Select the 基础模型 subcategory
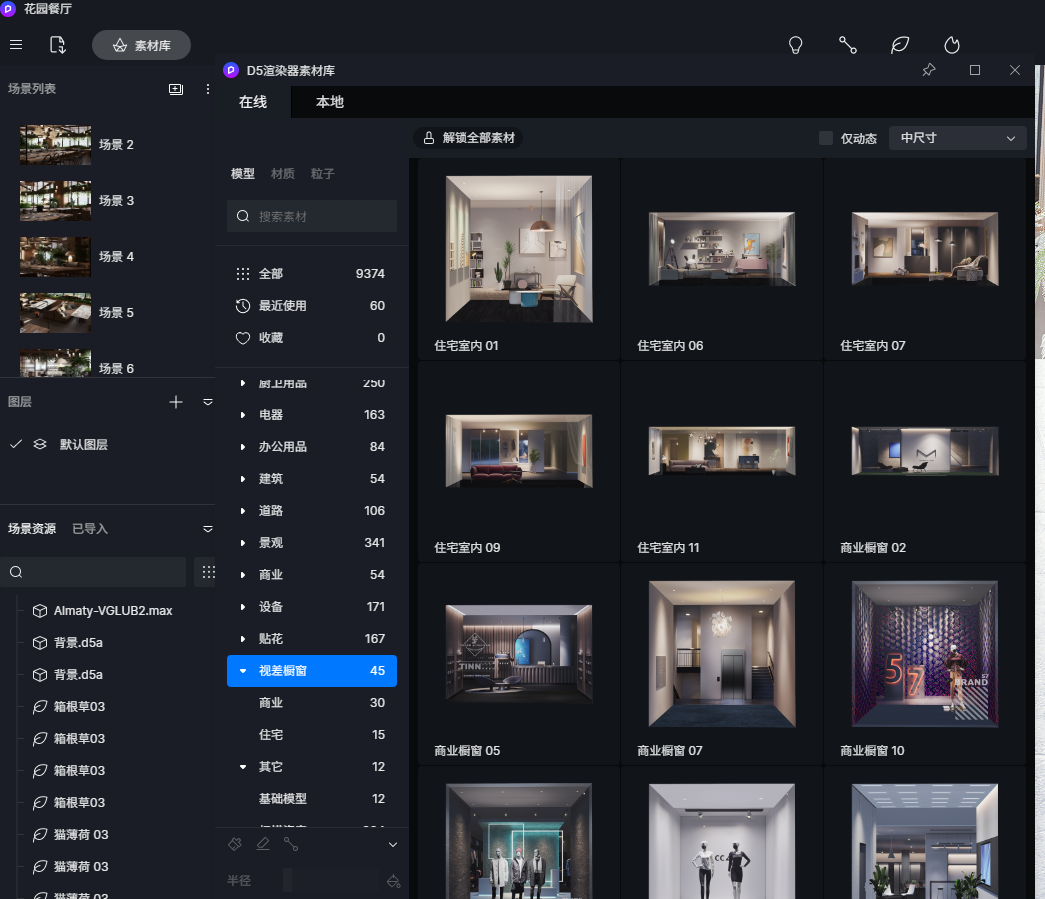Screen dimensions: 1045x899 pos(311,798)
